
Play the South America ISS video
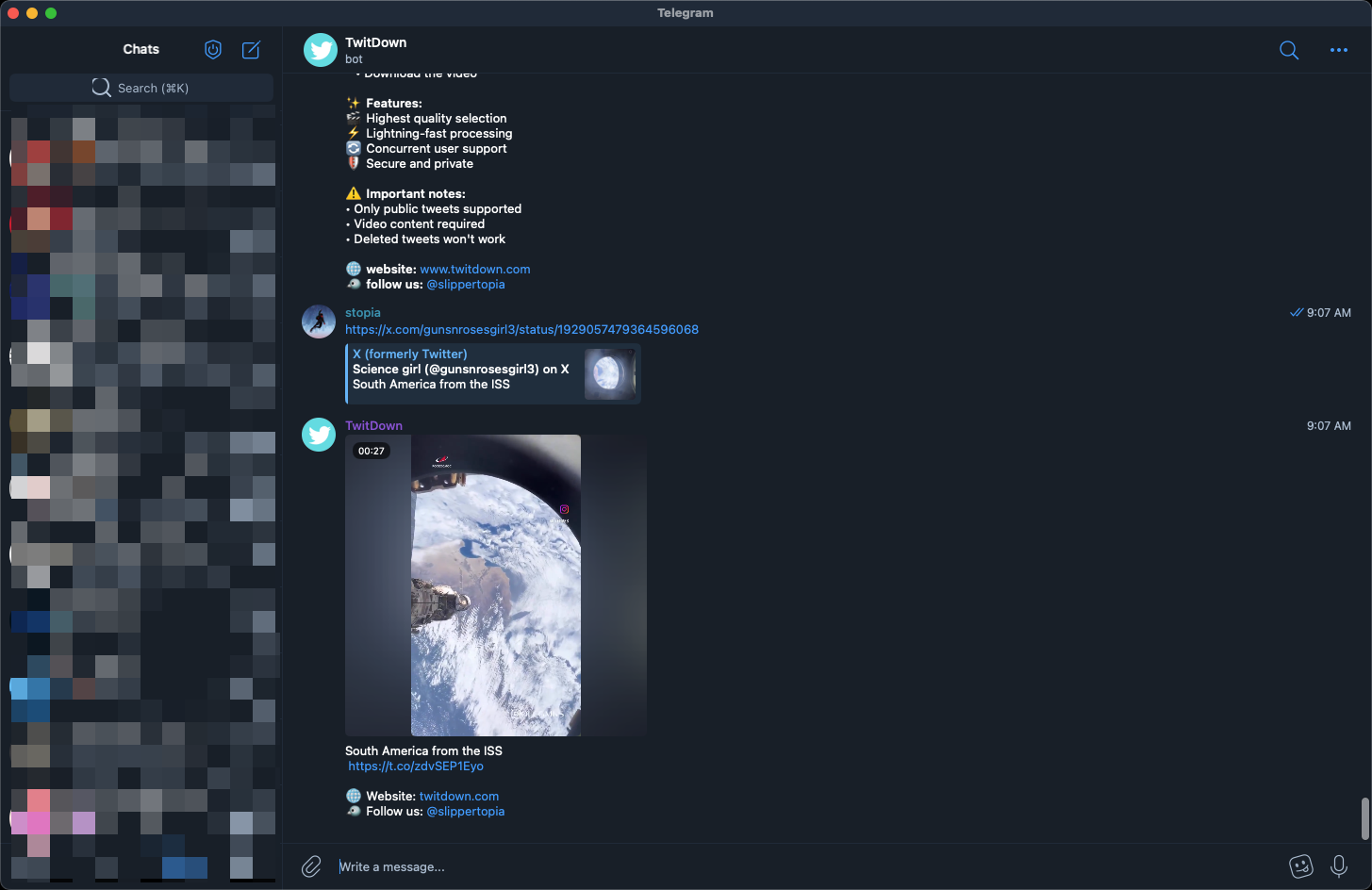(x=496, y=585)
